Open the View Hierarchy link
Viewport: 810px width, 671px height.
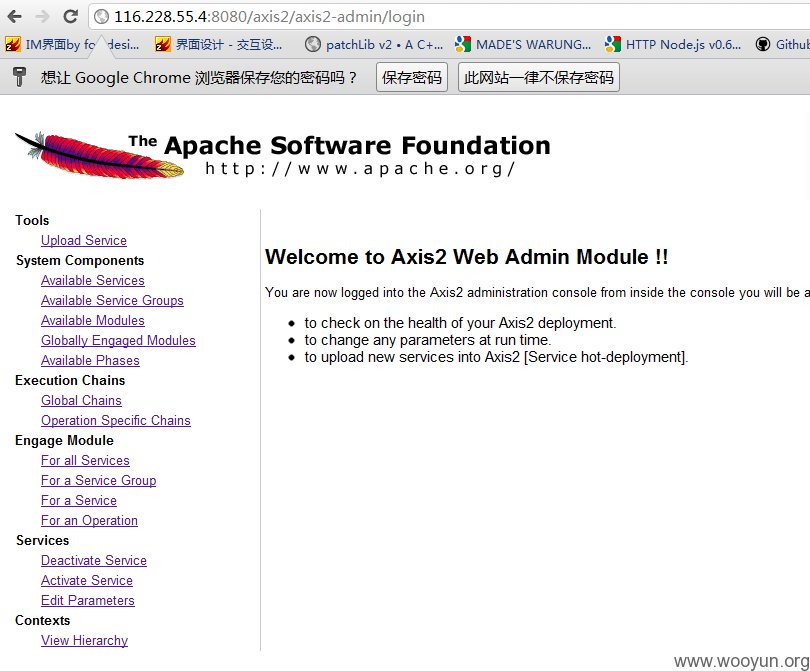(x=84, y=641)
